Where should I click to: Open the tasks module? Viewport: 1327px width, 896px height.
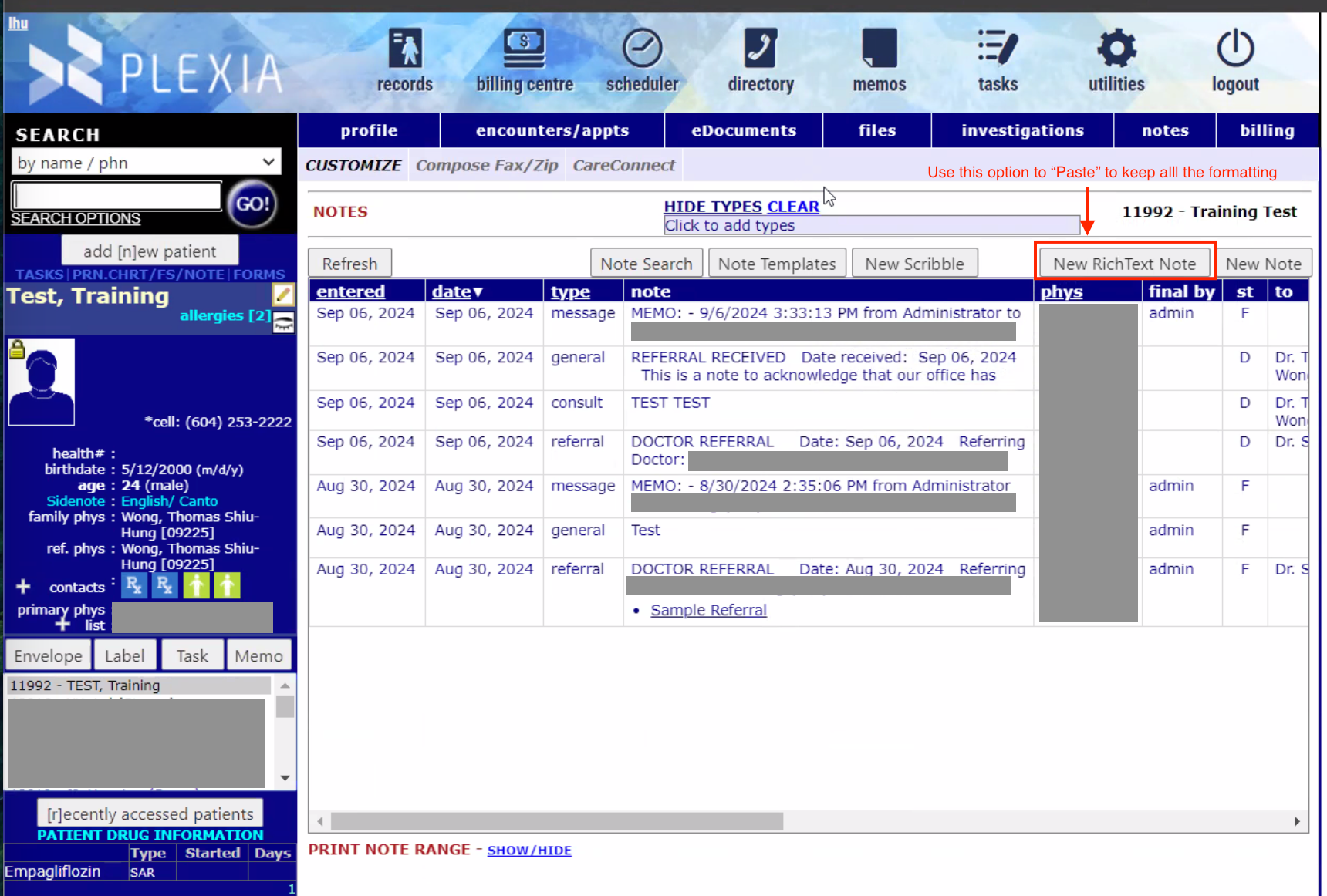(998, 60)
